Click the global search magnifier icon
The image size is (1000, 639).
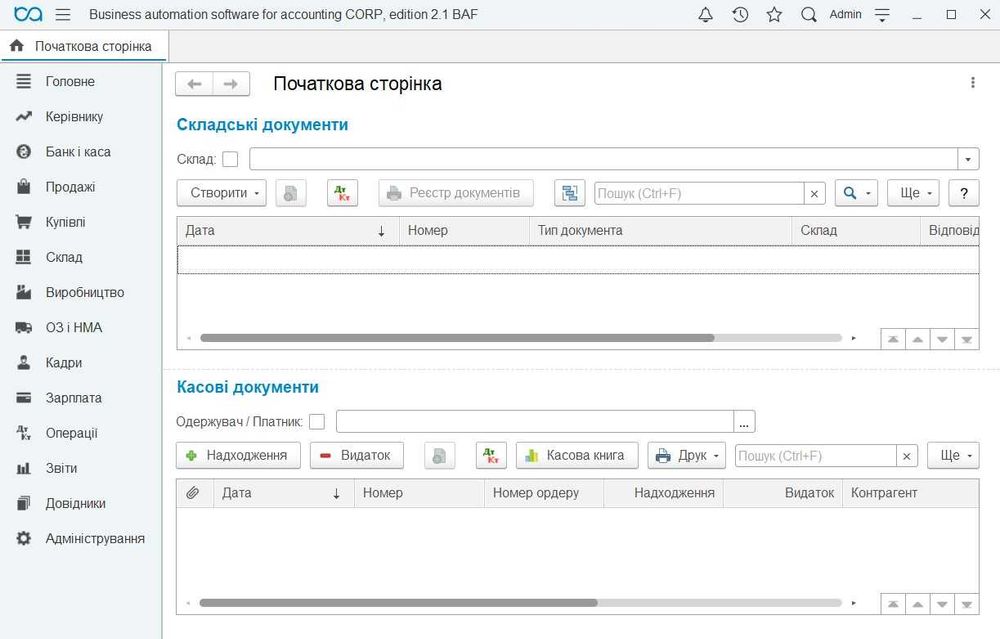click(809, 15)
